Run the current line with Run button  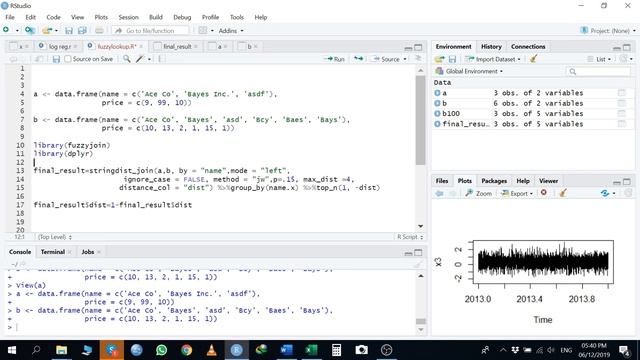point(334,59)
